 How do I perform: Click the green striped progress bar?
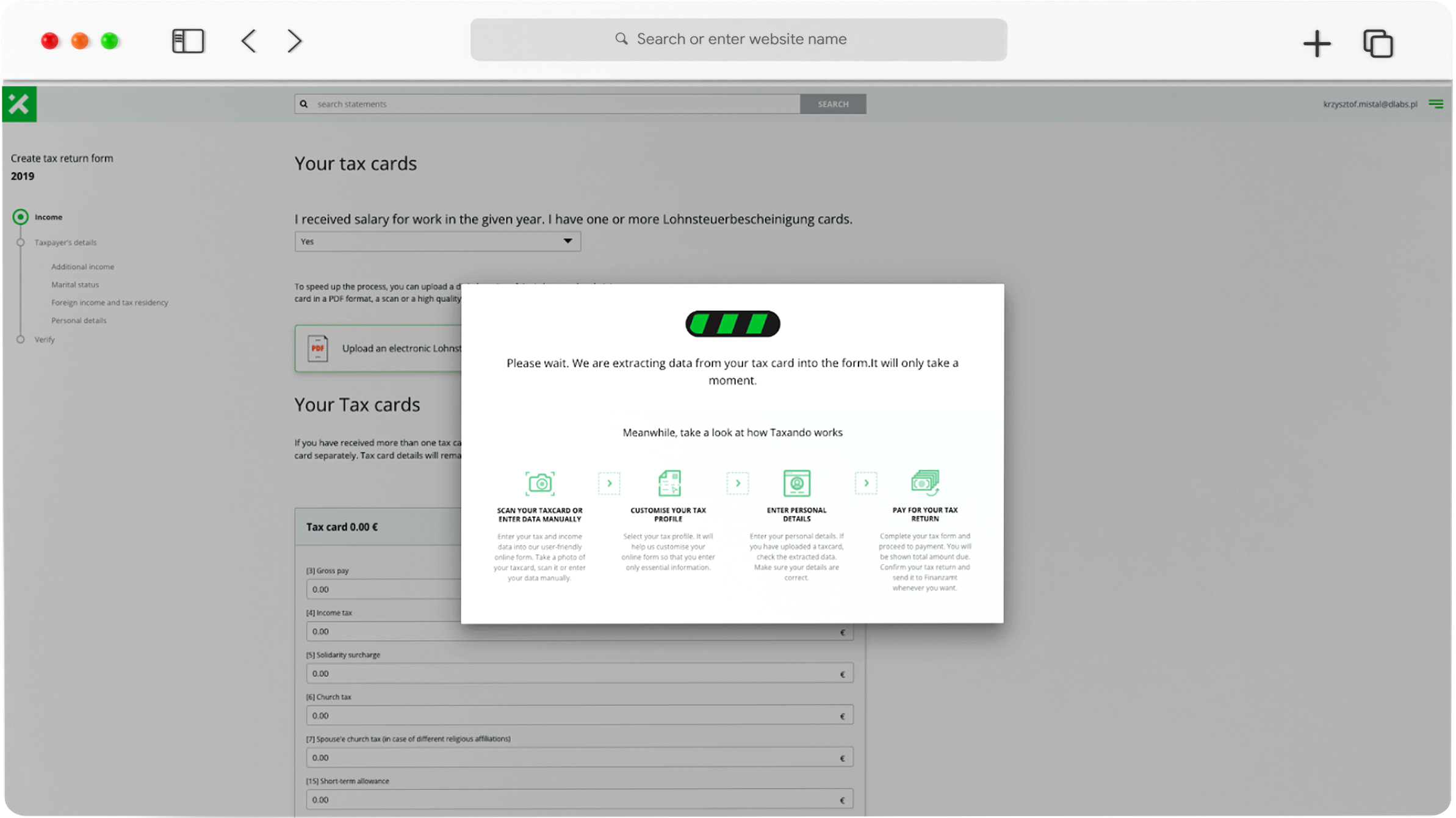[x=732, y=324]
